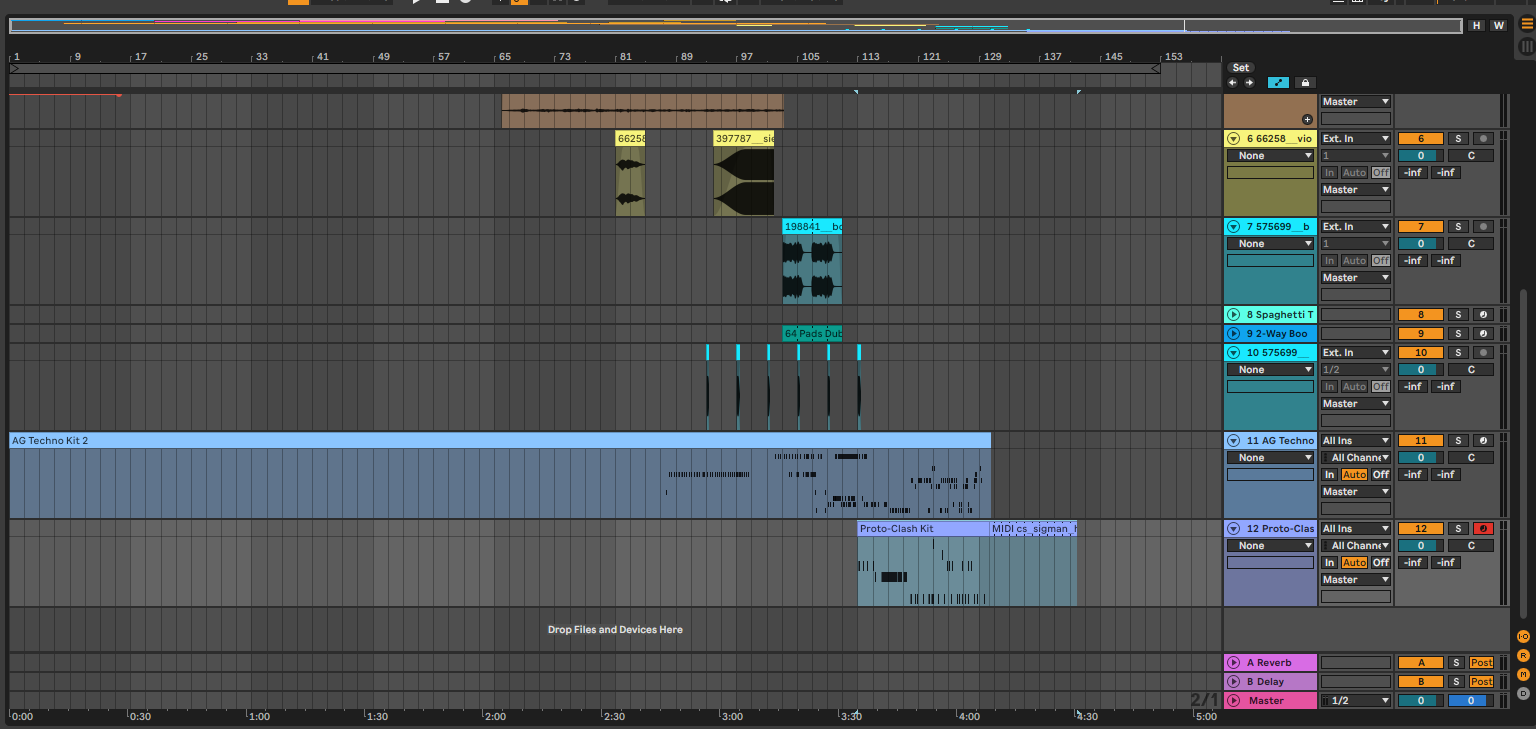Arm track 10 for recording
Viewport: 1536px width, 729px height.
[x=1483, y=353]
